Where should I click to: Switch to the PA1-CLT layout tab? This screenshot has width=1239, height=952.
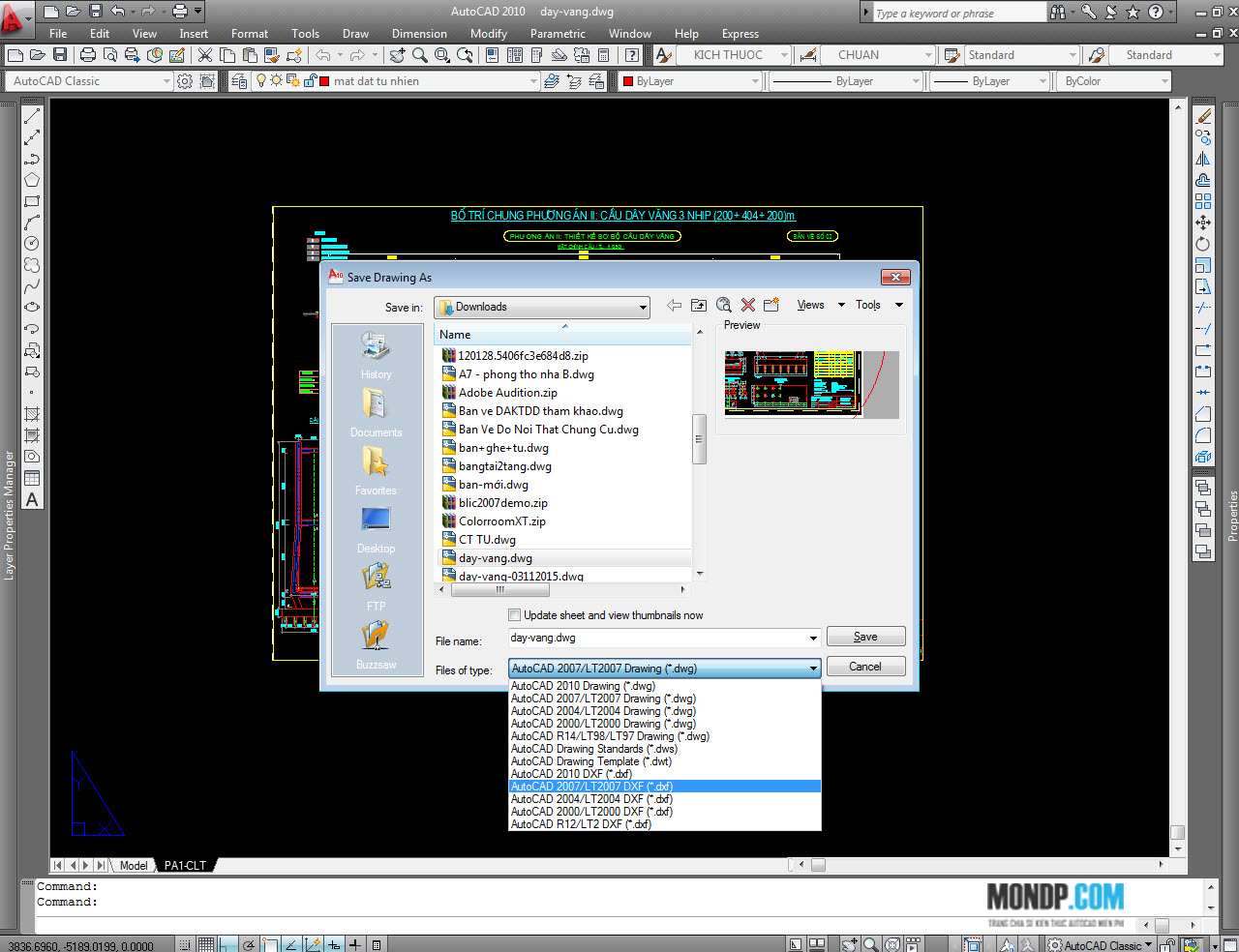coord(185,865)
